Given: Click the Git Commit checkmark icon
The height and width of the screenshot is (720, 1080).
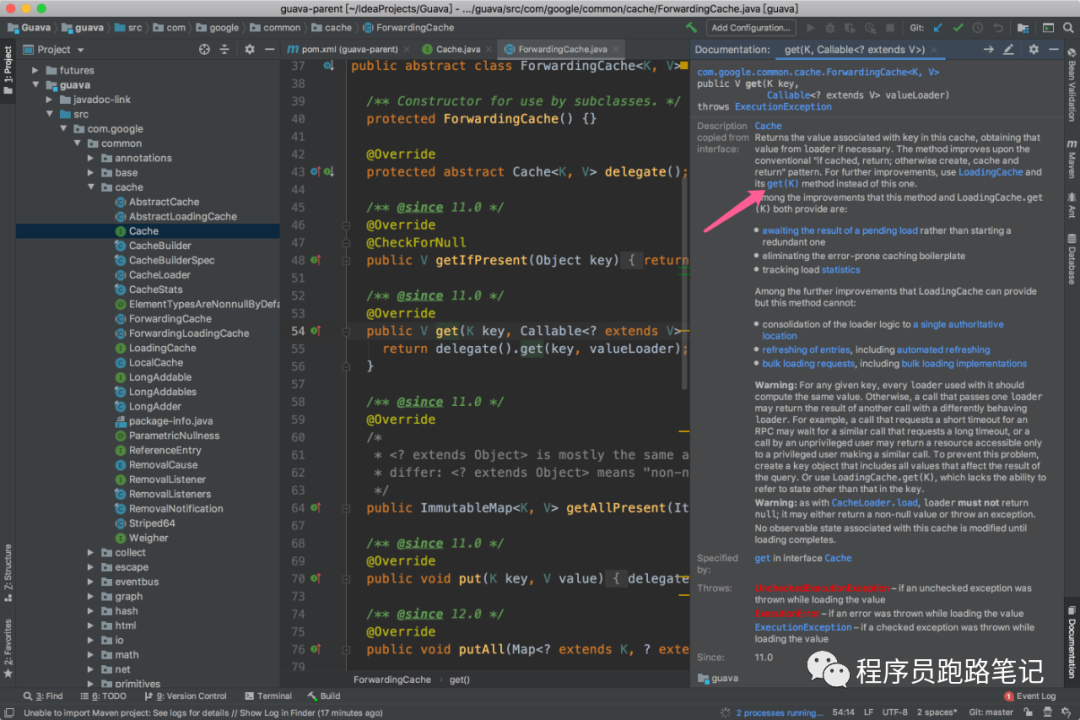Looking at the screenshot, I should pyautogui.click(x=958, y=28).
